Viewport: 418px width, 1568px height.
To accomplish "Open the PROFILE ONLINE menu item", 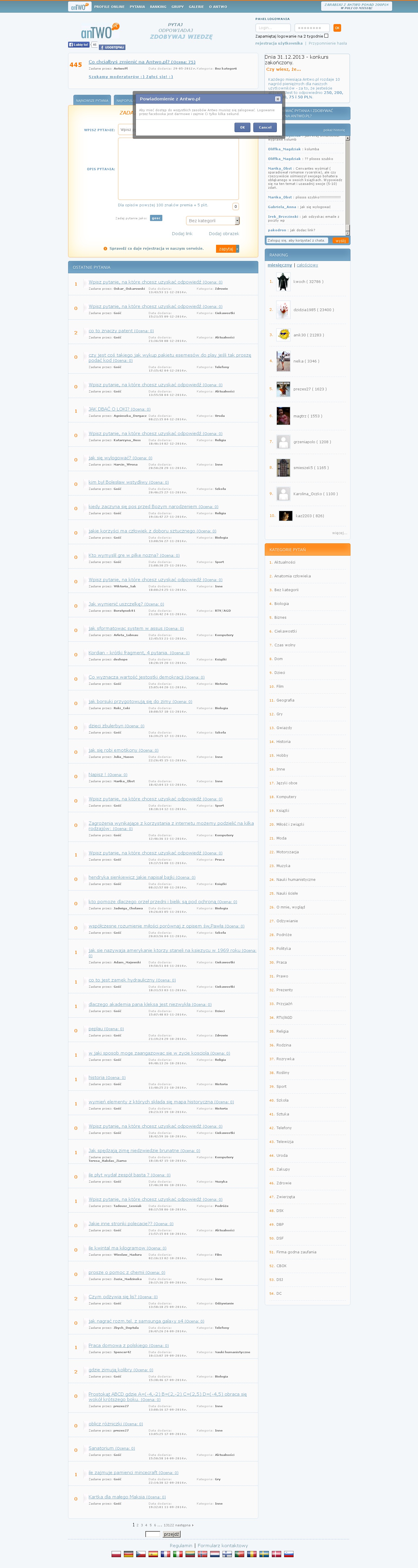I will click(109, 7).
